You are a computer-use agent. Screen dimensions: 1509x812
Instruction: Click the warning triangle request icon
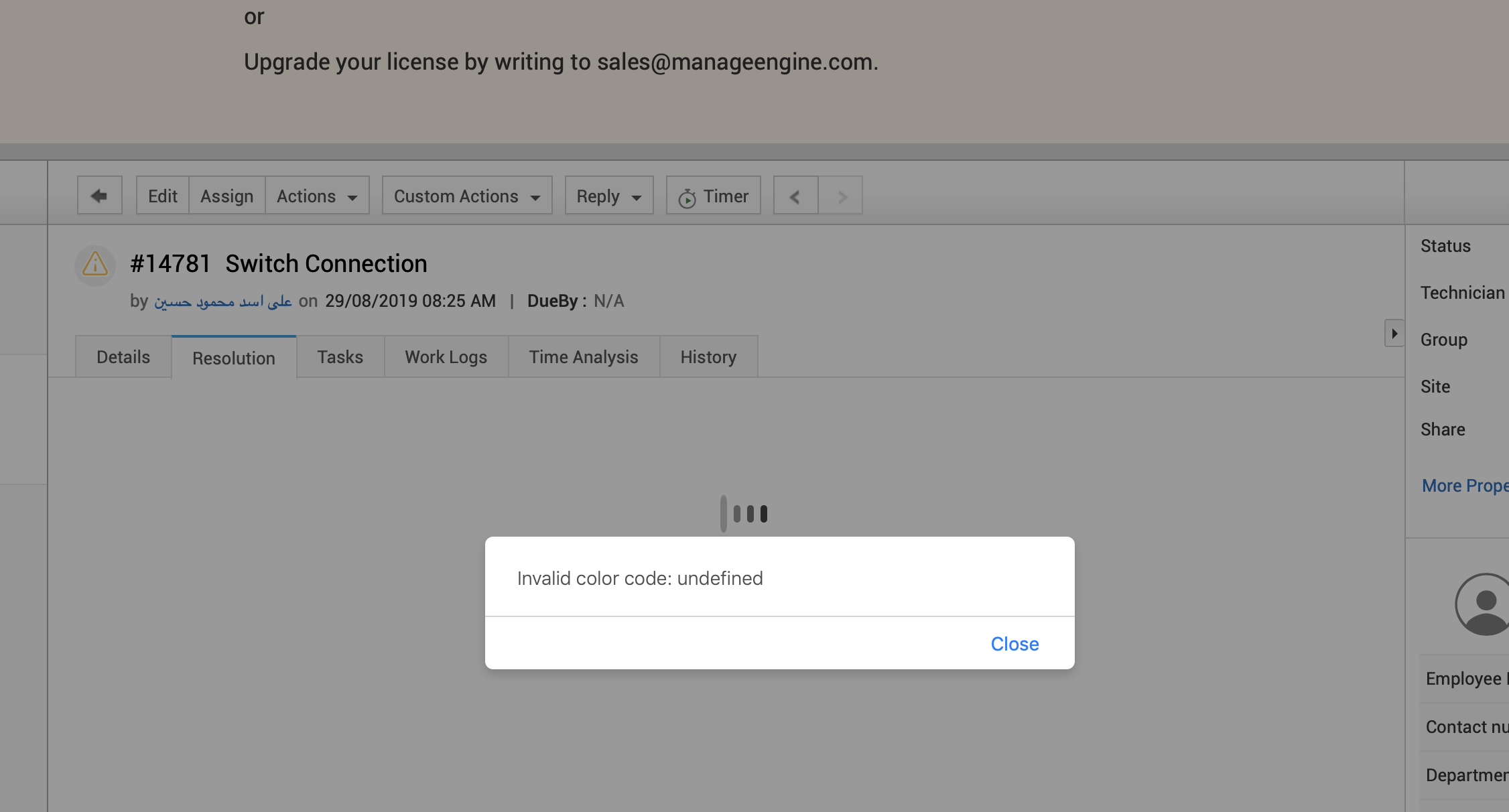pos(95,265)
